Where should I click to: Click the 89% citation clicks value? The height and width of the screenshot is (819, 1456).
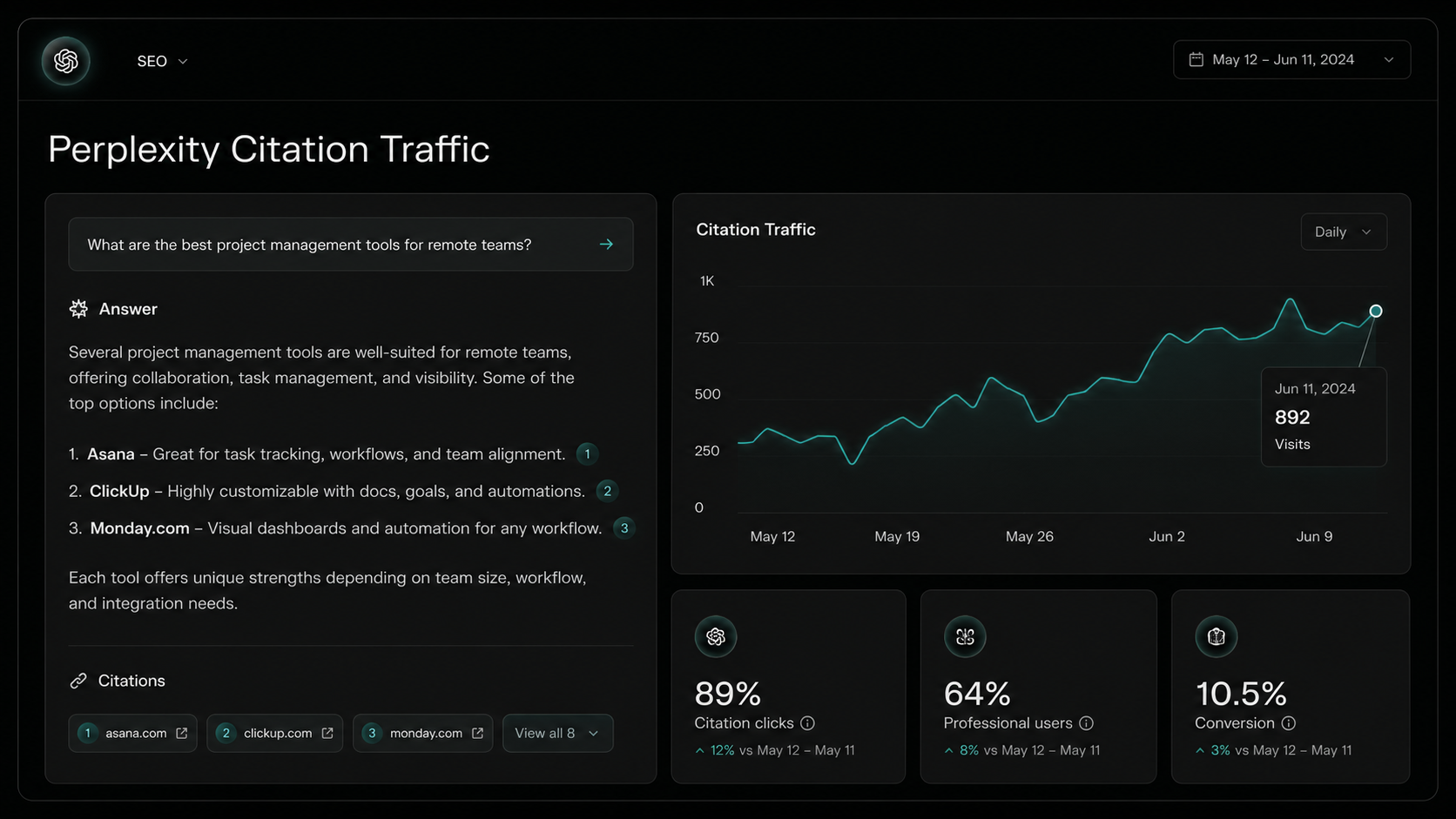[x=728, y=694]
